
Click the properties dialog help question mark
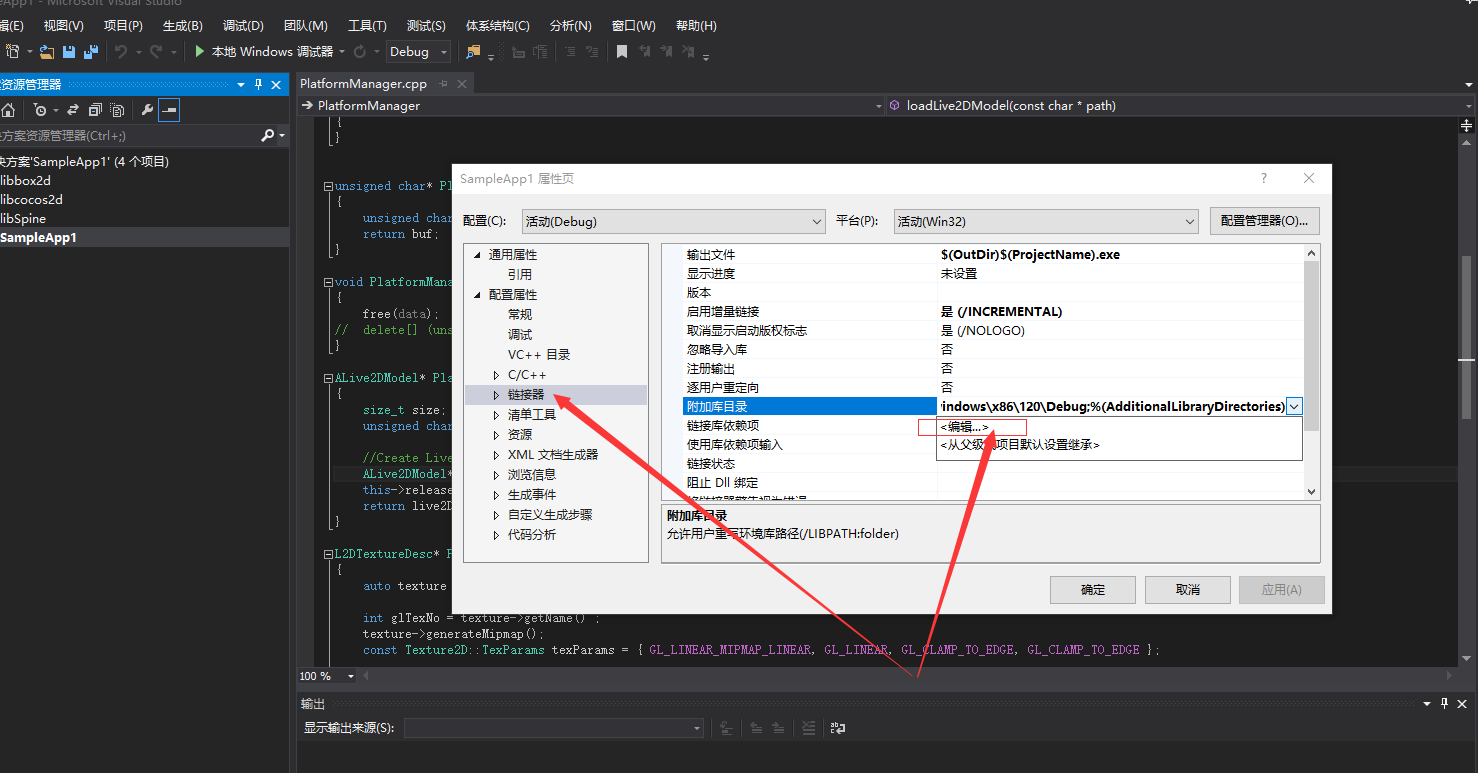[1264, 178]
